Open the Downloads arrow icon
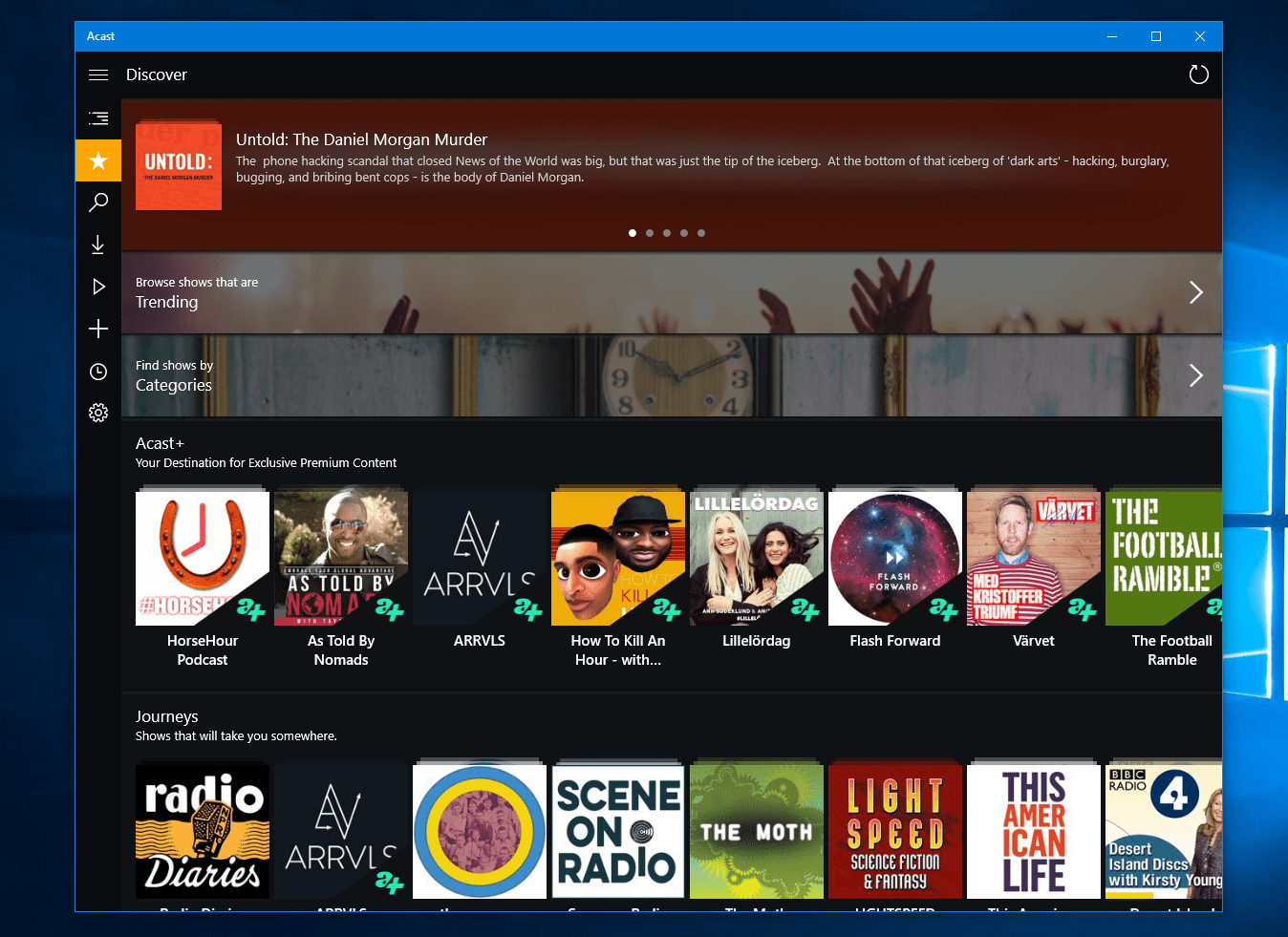 tap(98, 245)
